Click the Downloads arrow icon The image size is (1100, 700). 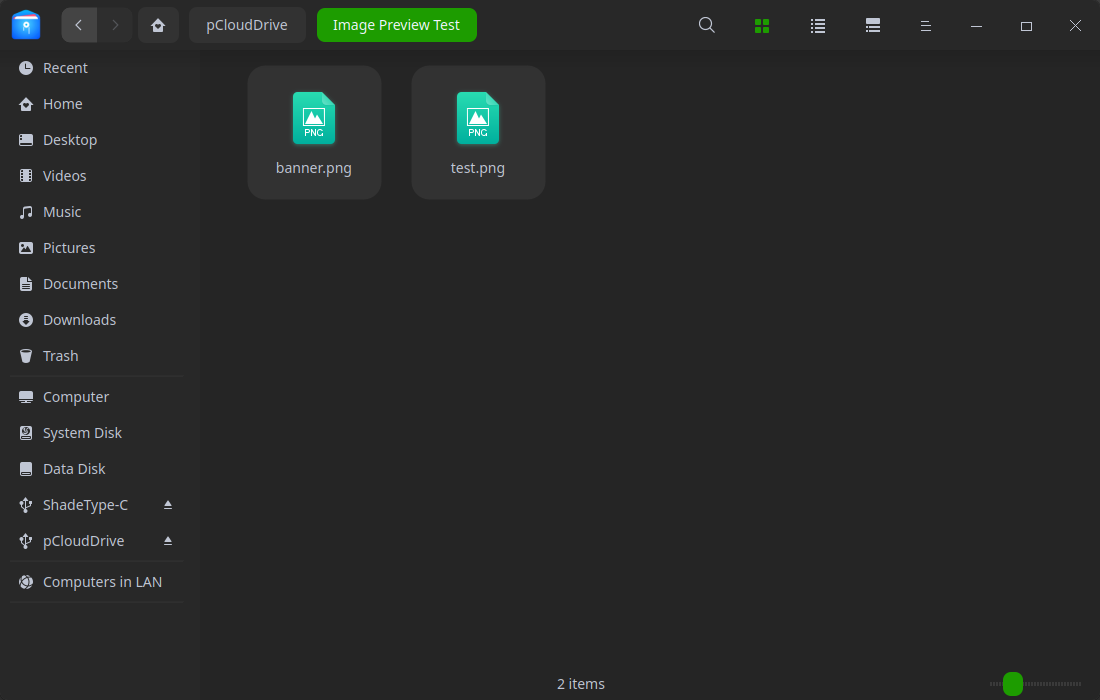tap(26, 320)
